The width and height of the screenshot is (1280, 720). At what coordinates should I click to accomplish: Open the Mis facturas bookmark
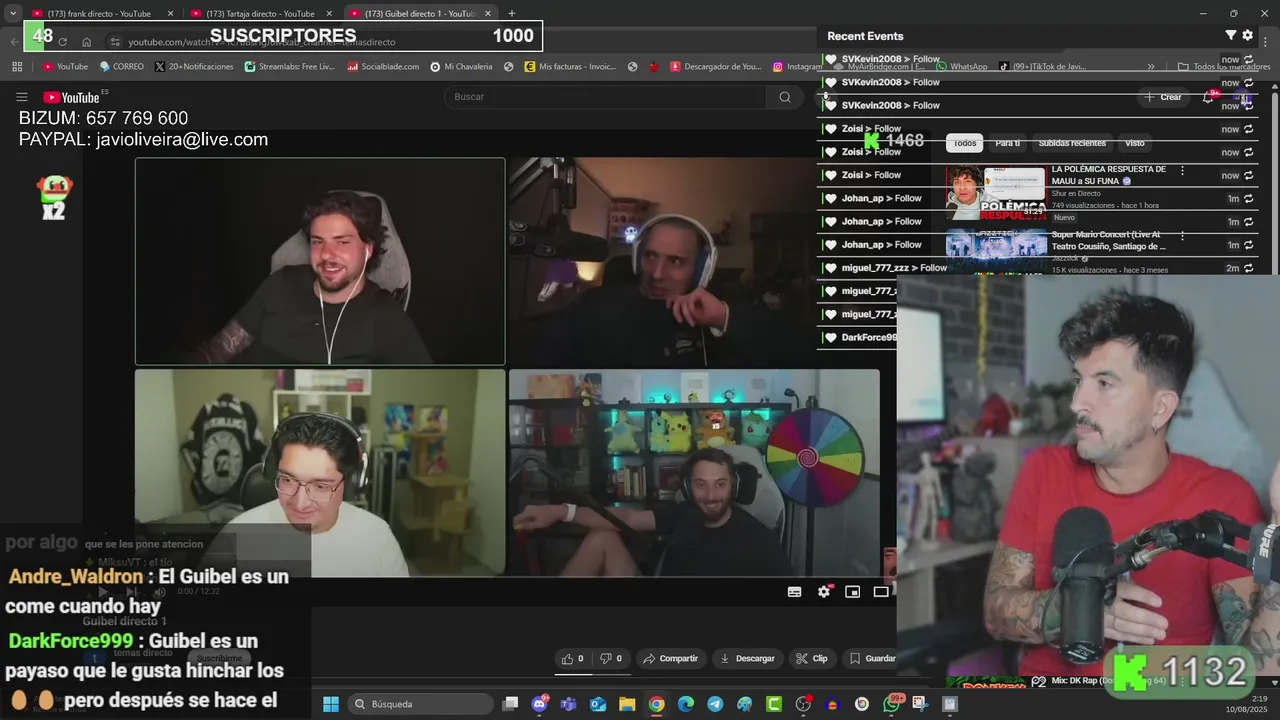coord(570,67)
